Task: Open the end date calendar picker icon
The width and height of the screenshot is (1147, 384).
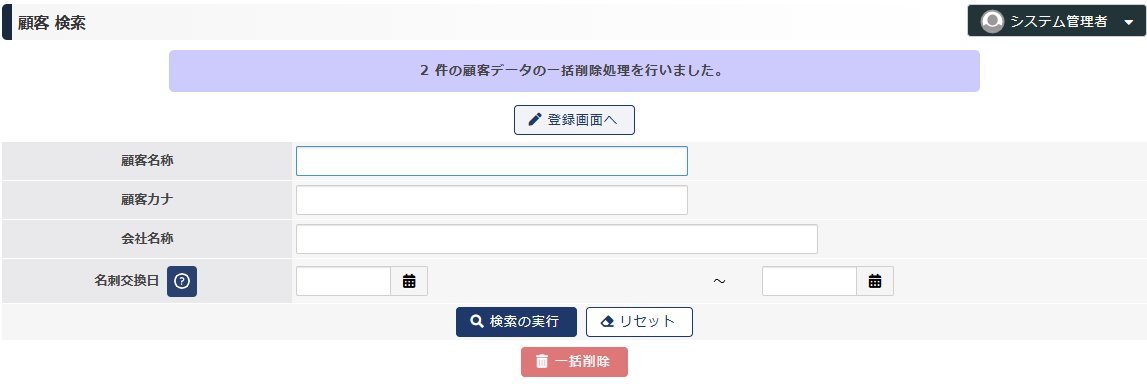Action: [875, 281]
